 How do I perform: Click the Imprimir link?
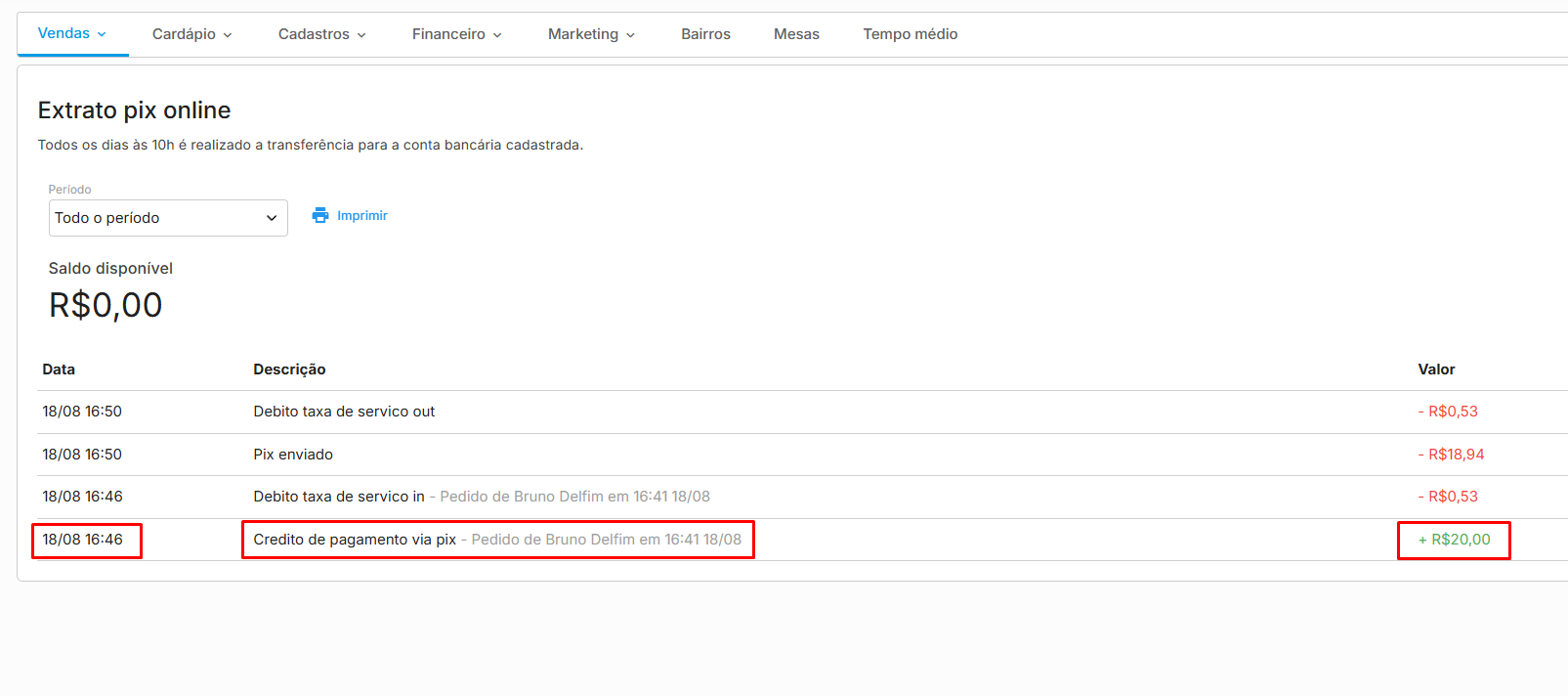coord(361,216)
